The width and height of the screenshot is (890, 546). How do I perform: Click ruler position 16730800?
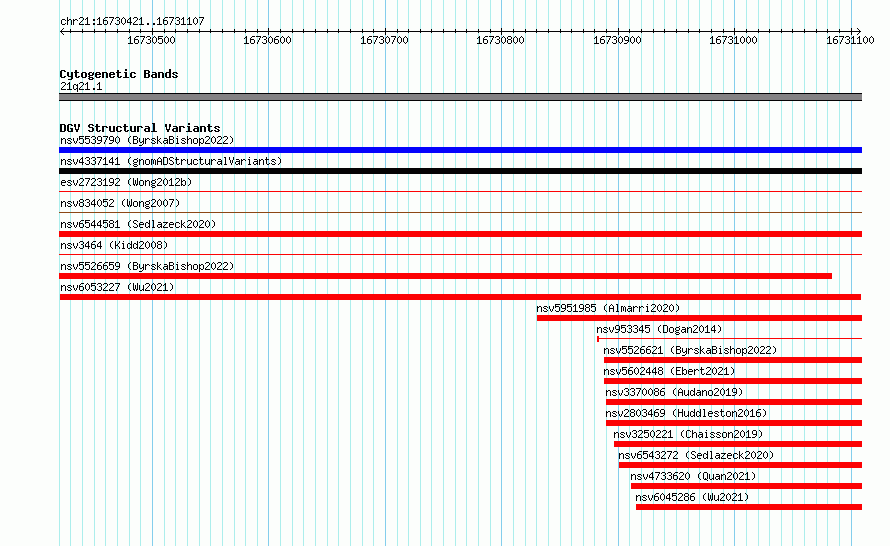pyautogui.click(x=501, y=40)
